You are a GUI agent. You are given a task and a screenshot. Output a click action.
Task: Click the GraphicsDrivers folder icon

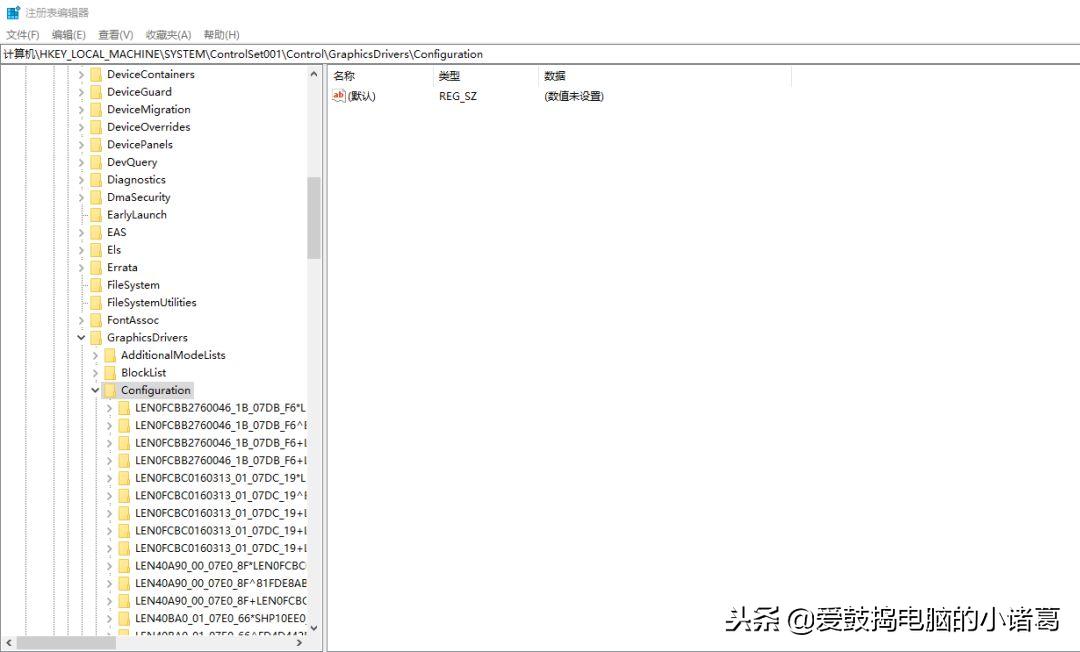point(96,337)
